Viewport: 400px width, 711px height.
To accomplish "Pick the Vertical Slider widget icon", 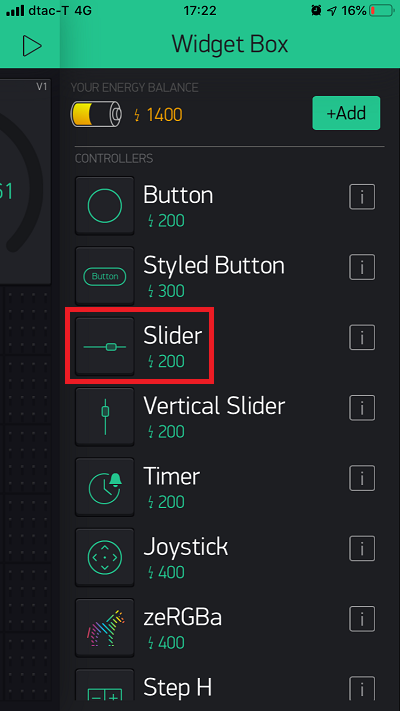I will pos(105,417).
